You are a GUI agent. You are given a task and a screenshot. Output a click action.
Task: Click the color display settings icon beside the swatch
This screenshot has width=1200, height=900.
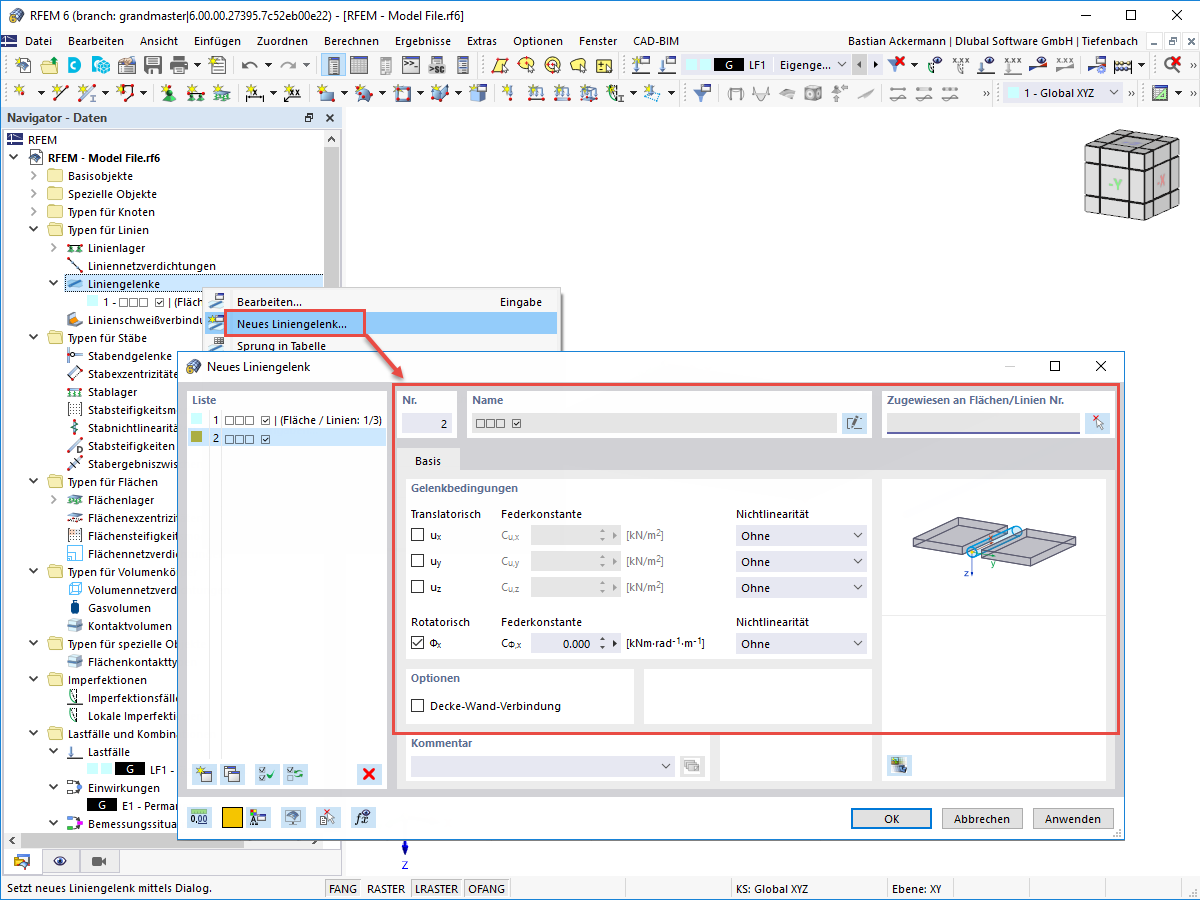[259, 817]
